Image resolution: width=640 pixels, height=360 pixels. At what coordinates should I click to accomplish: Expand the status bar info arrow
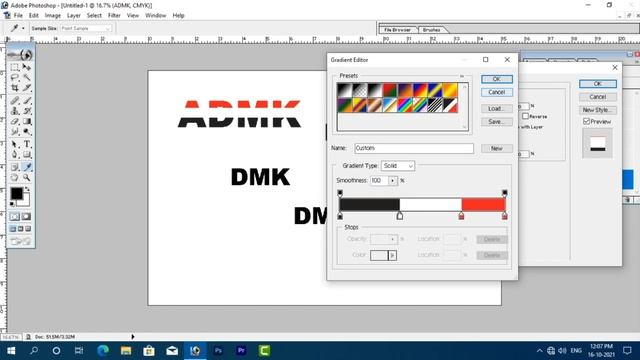point(133,337)
